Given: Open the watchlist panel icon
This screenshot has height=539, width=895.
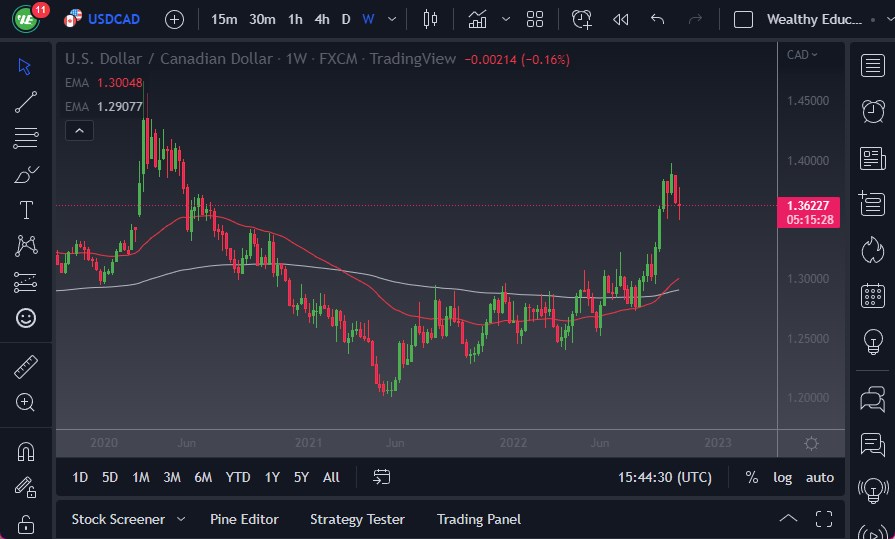Looking at the screenshot, I should 872,66.
